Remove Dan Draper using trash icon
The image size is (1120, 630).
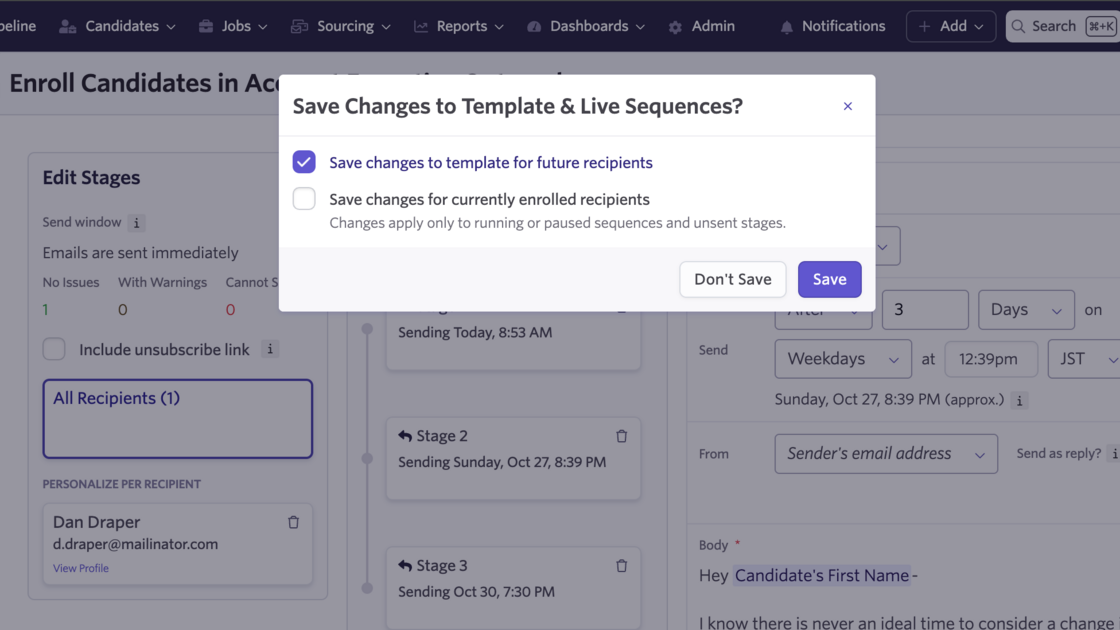tap(293, 522)
